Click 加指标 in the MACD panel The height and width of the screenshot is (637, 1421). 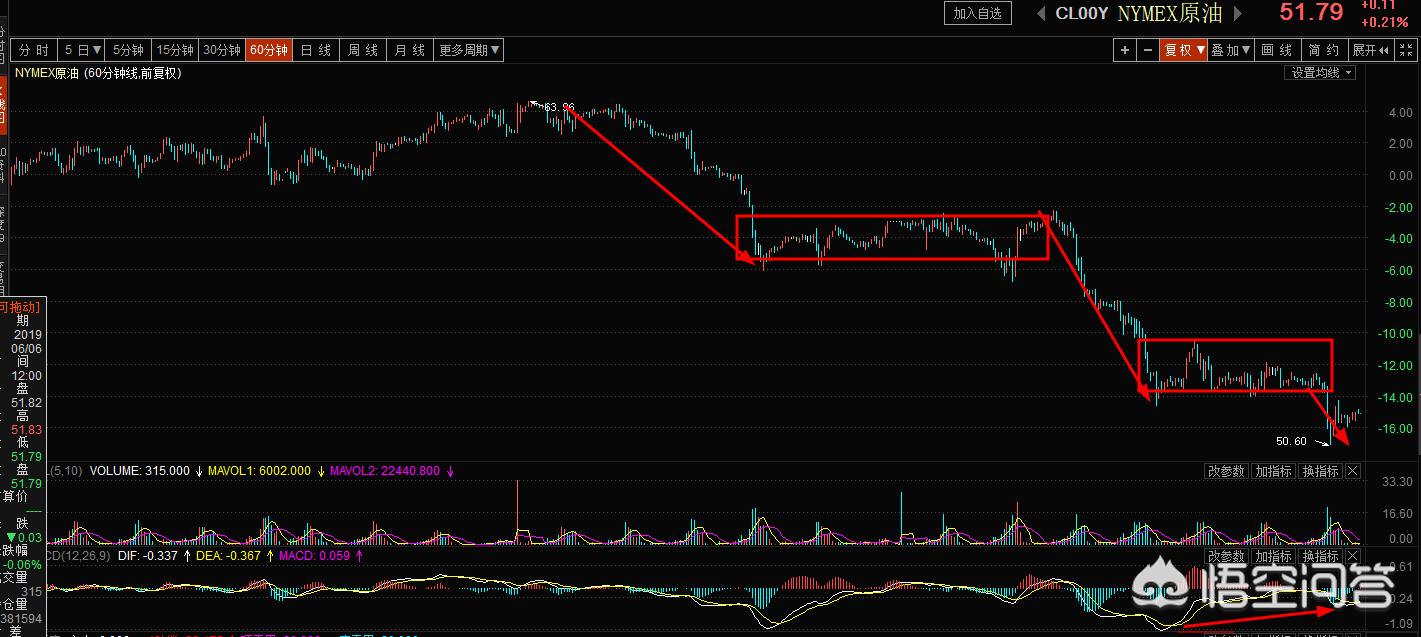1273,556
